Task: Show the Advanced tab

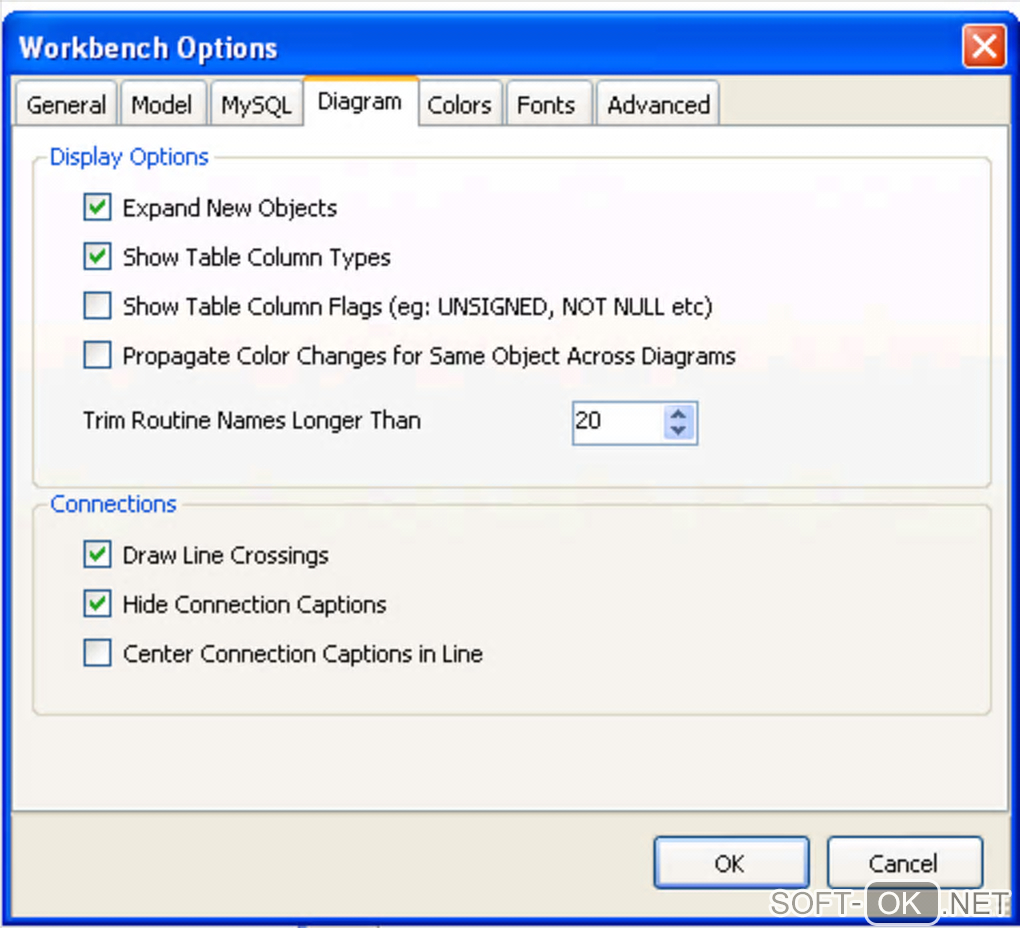Action: point(658,103)
